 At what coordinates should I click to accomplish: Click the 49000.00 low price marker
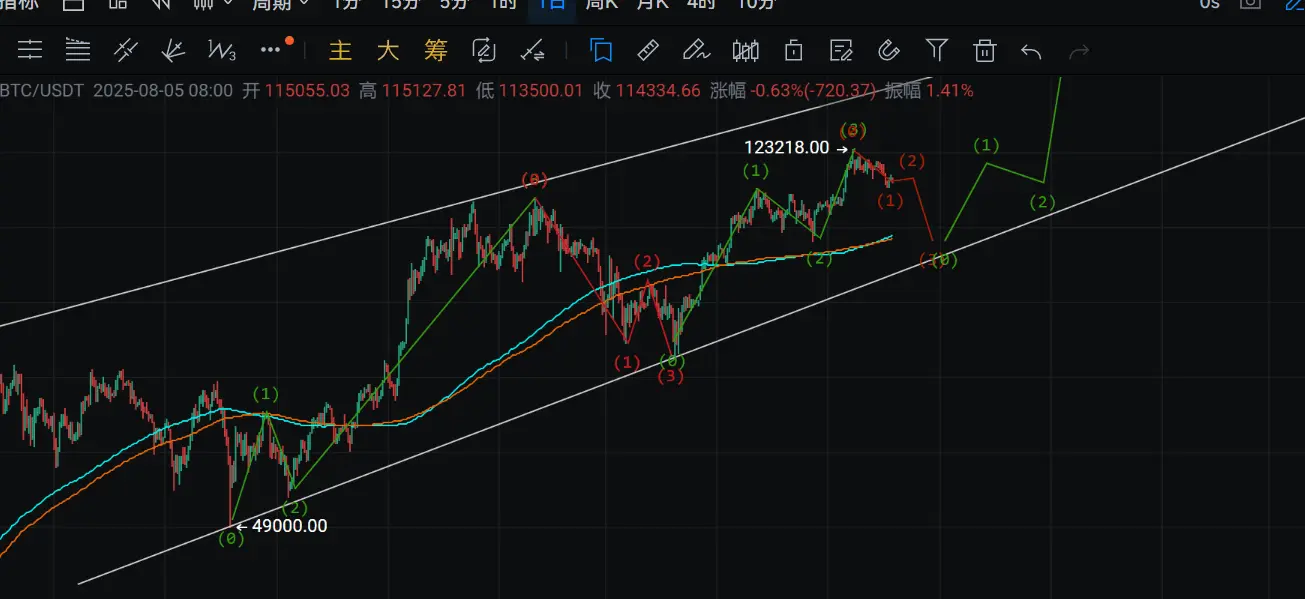pos(289,526)
